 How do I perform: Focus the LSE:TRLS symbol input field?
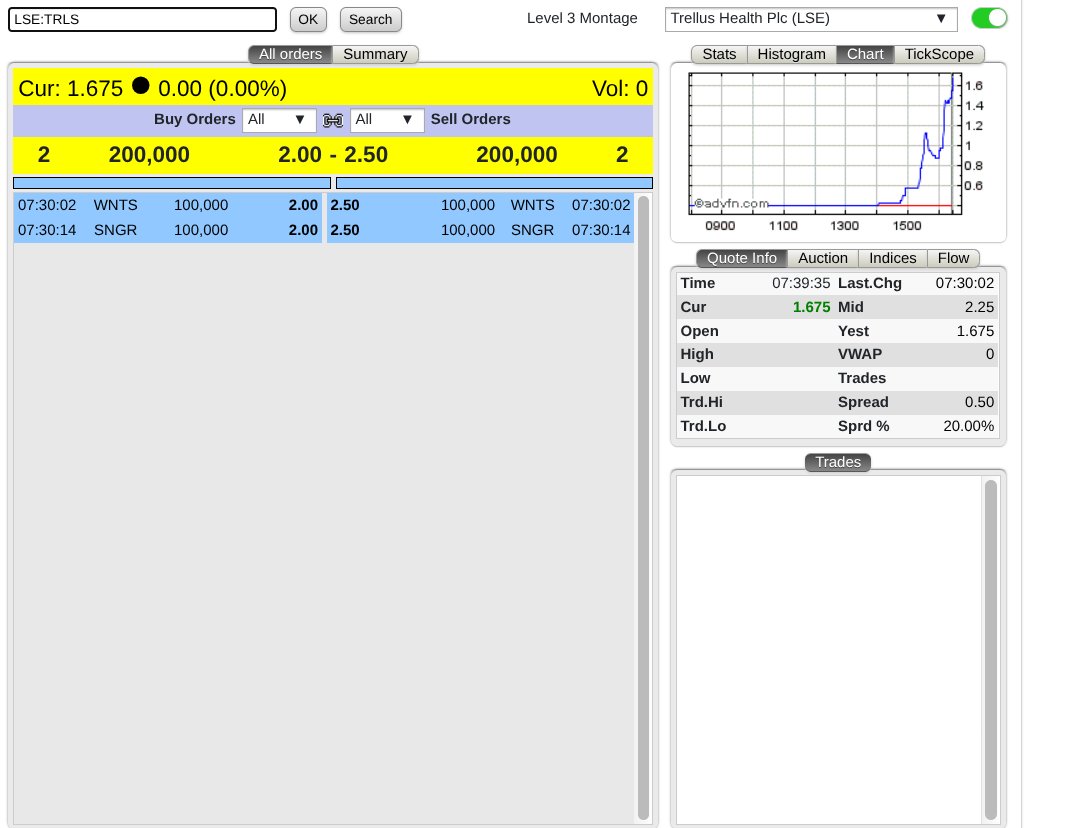coord(143,19)
